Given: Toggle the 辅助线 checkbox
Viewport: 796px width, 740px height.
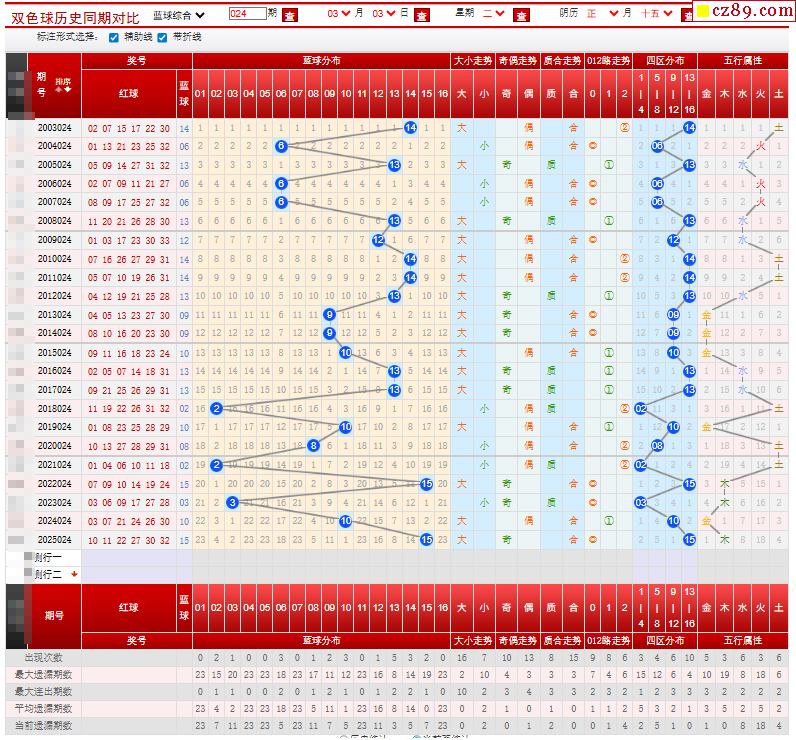Looking at the screenshot, I should click(x=113, y=37).
